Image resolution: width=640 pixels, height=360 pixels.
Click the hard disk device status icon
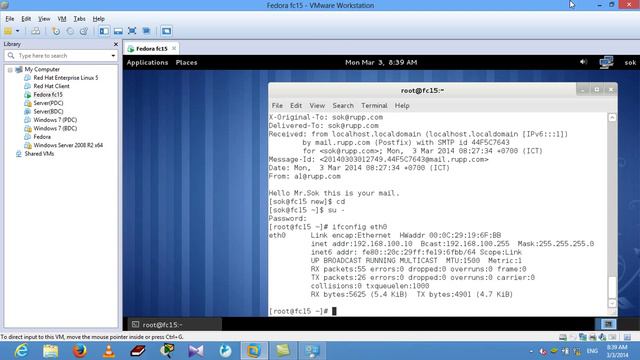click(563, 337)
